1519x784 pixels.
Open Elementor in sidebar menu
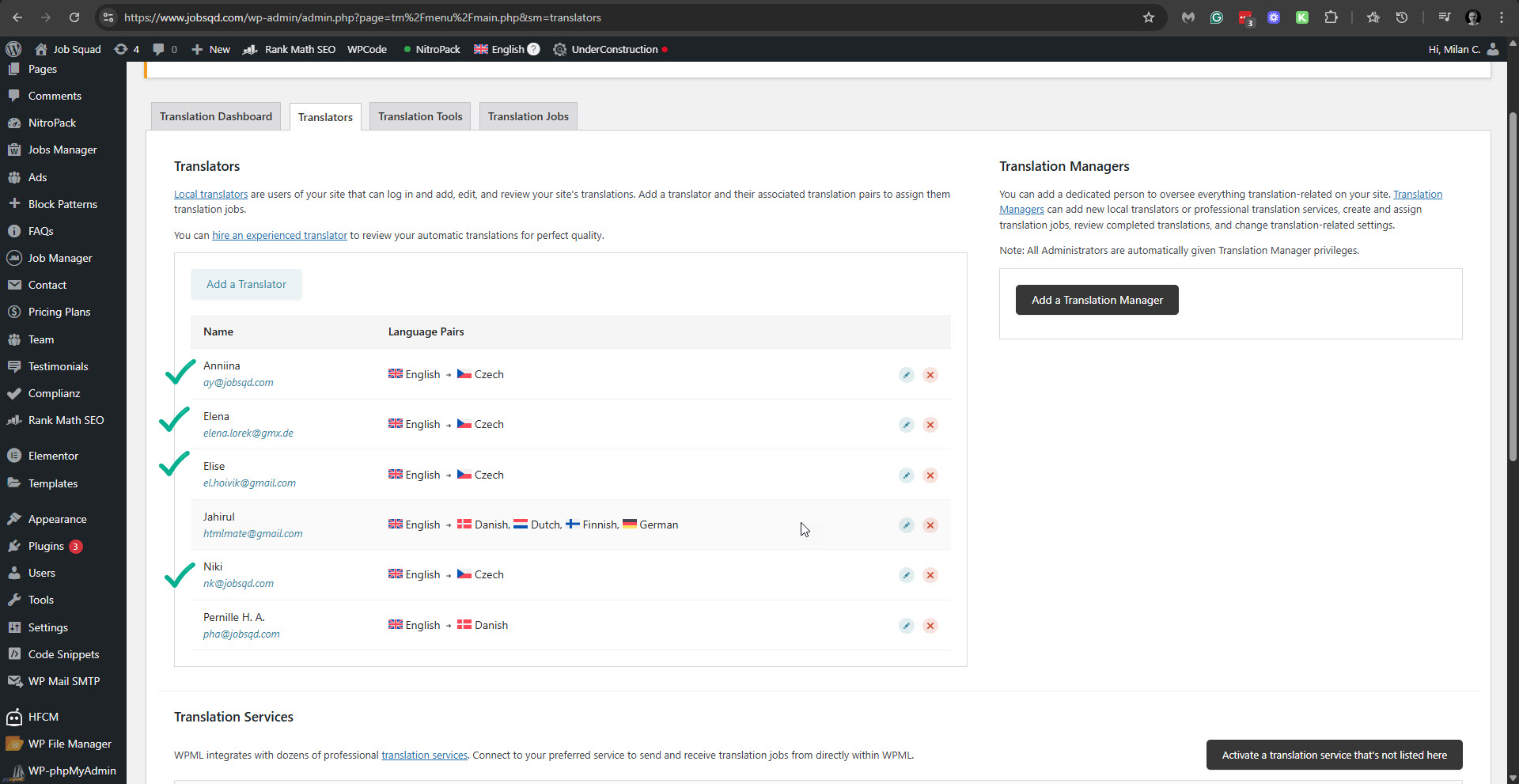pos(53,456)
